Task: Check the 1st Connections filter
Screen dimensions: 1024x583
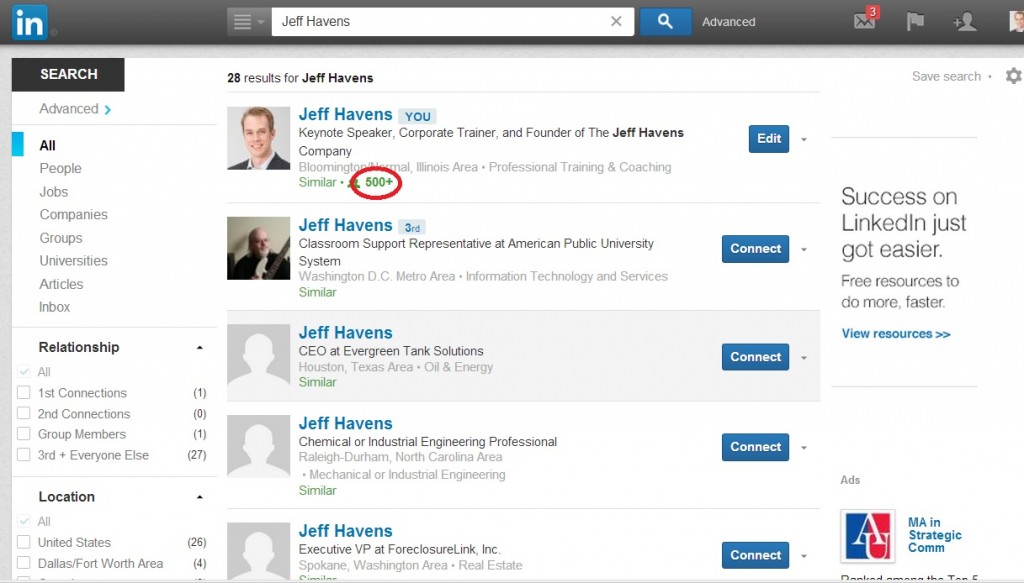Action: tap(24, 393)
